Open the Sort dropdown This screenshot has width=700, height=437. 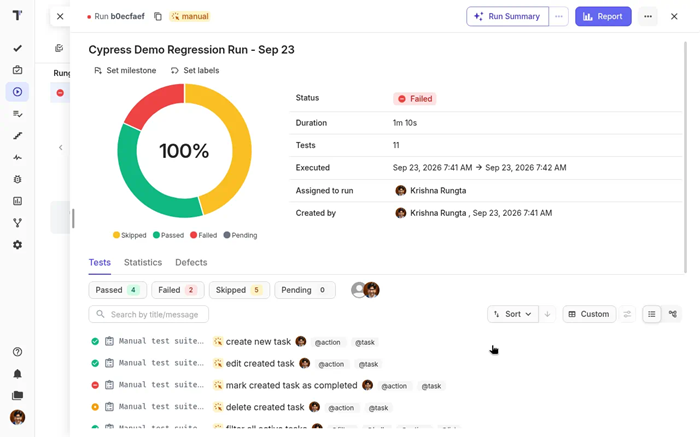point(512,314)
